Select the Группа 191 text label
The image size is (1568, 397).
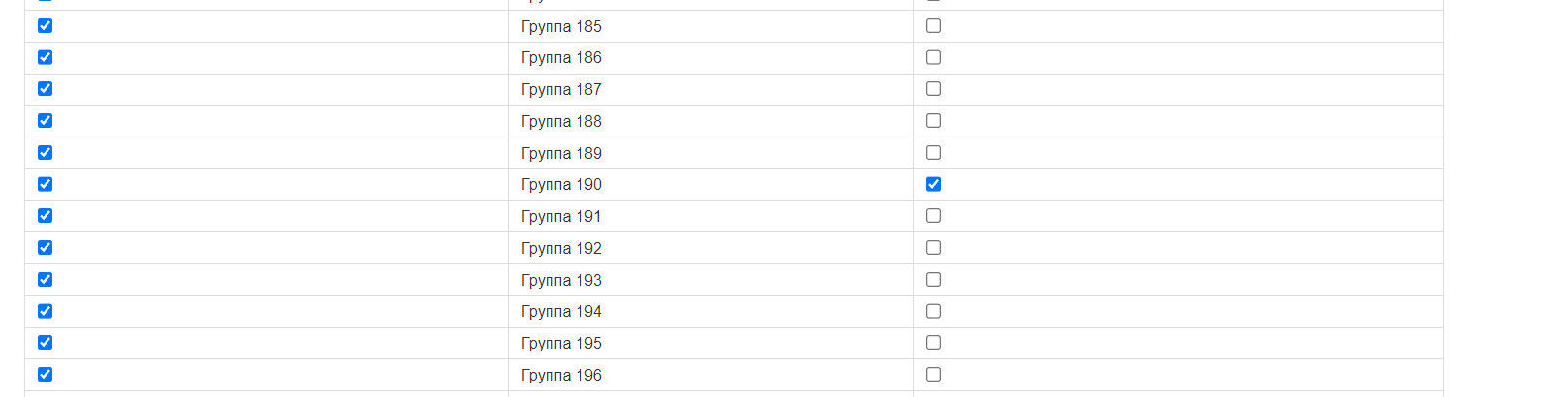click(561, 216)
